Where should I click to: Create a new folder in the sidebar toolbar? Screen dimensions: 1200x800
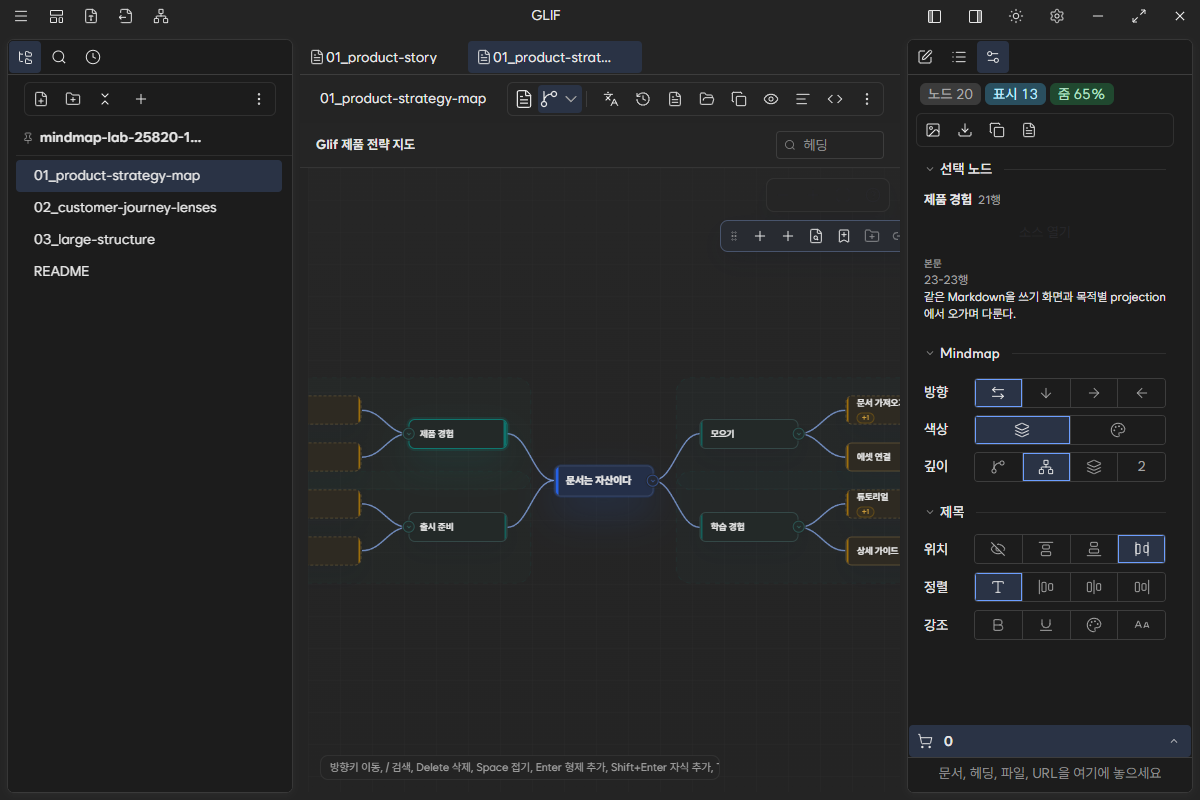(x=73, y=99)
